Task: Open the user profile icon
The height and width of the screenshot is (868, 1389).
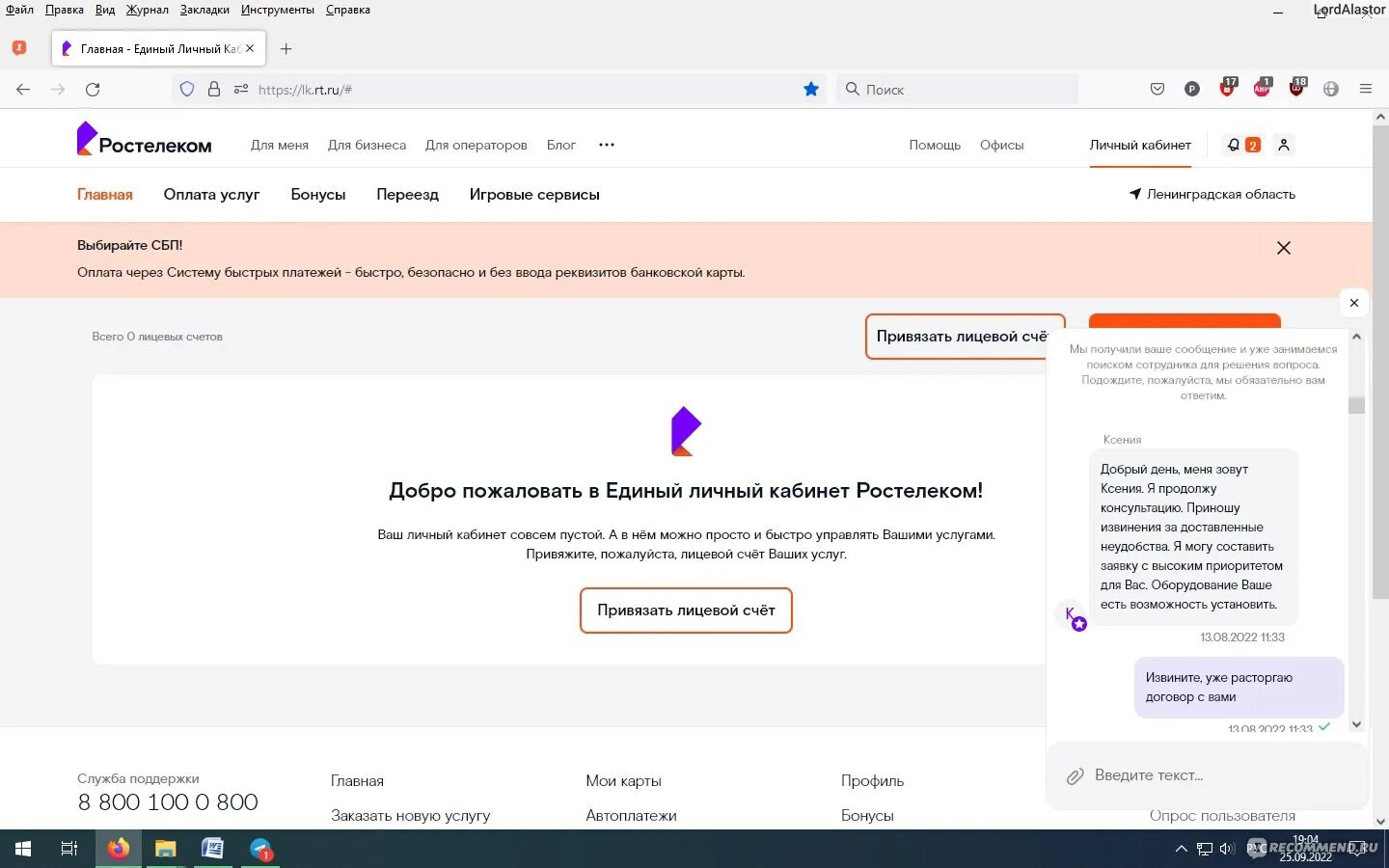Action: (1283, 145)
